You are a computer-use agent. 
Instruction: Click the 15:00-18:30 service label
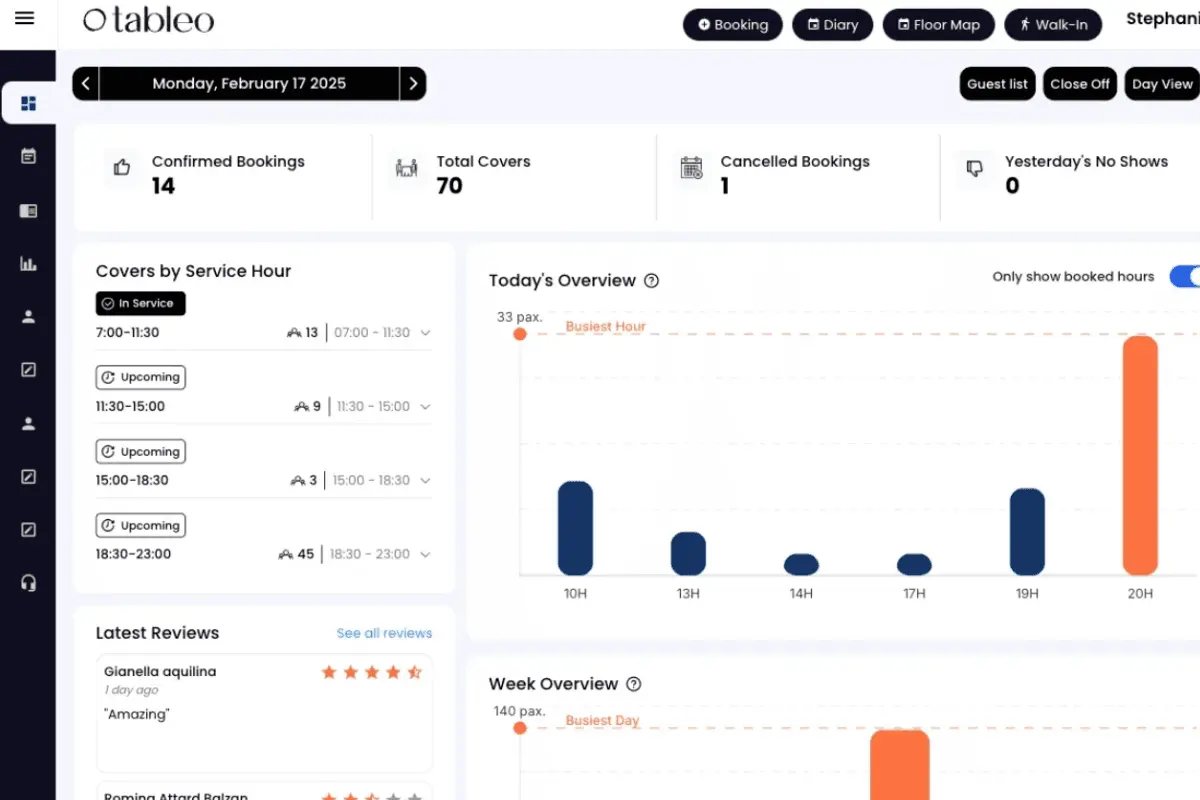pos(132,481)
